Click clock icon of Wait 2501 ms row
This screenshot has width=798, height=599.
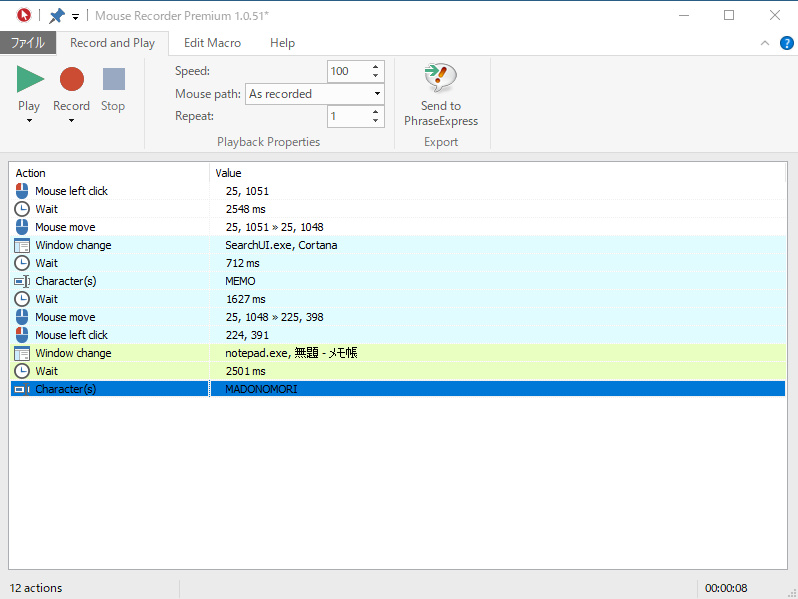point(22,371)
